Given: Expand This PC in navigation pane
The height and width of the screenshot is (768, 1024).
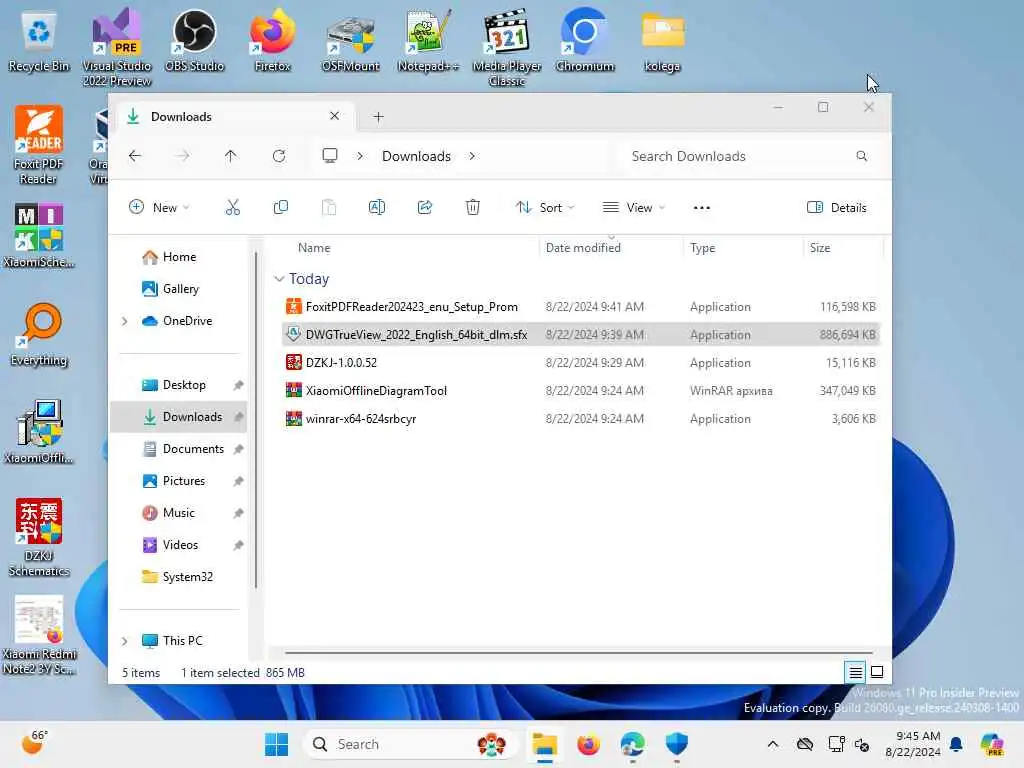Looking at the screenshot, I should [125, 641].
